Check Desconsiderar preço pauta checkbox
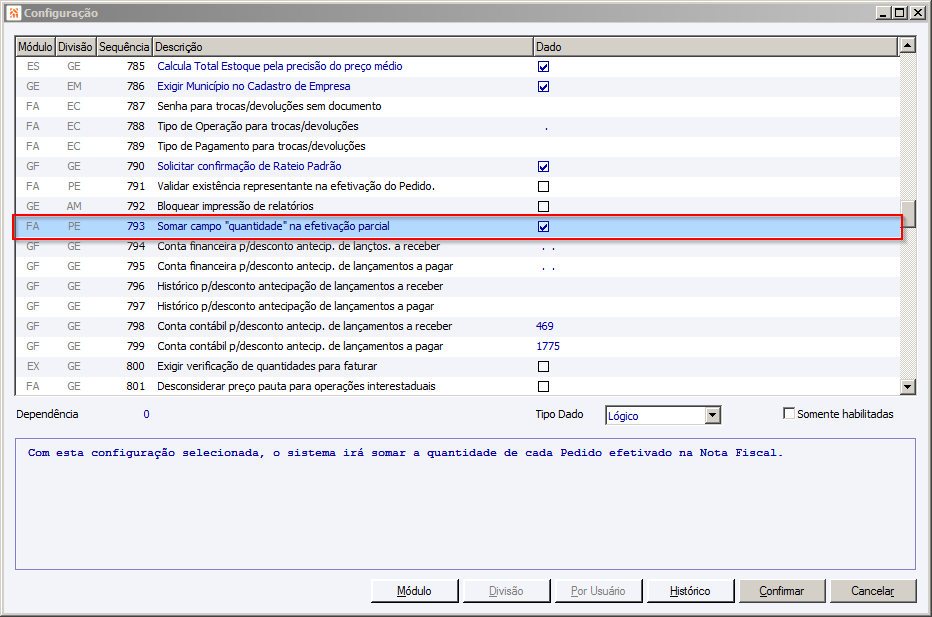 pyautogui.click(x=543, y=386)
